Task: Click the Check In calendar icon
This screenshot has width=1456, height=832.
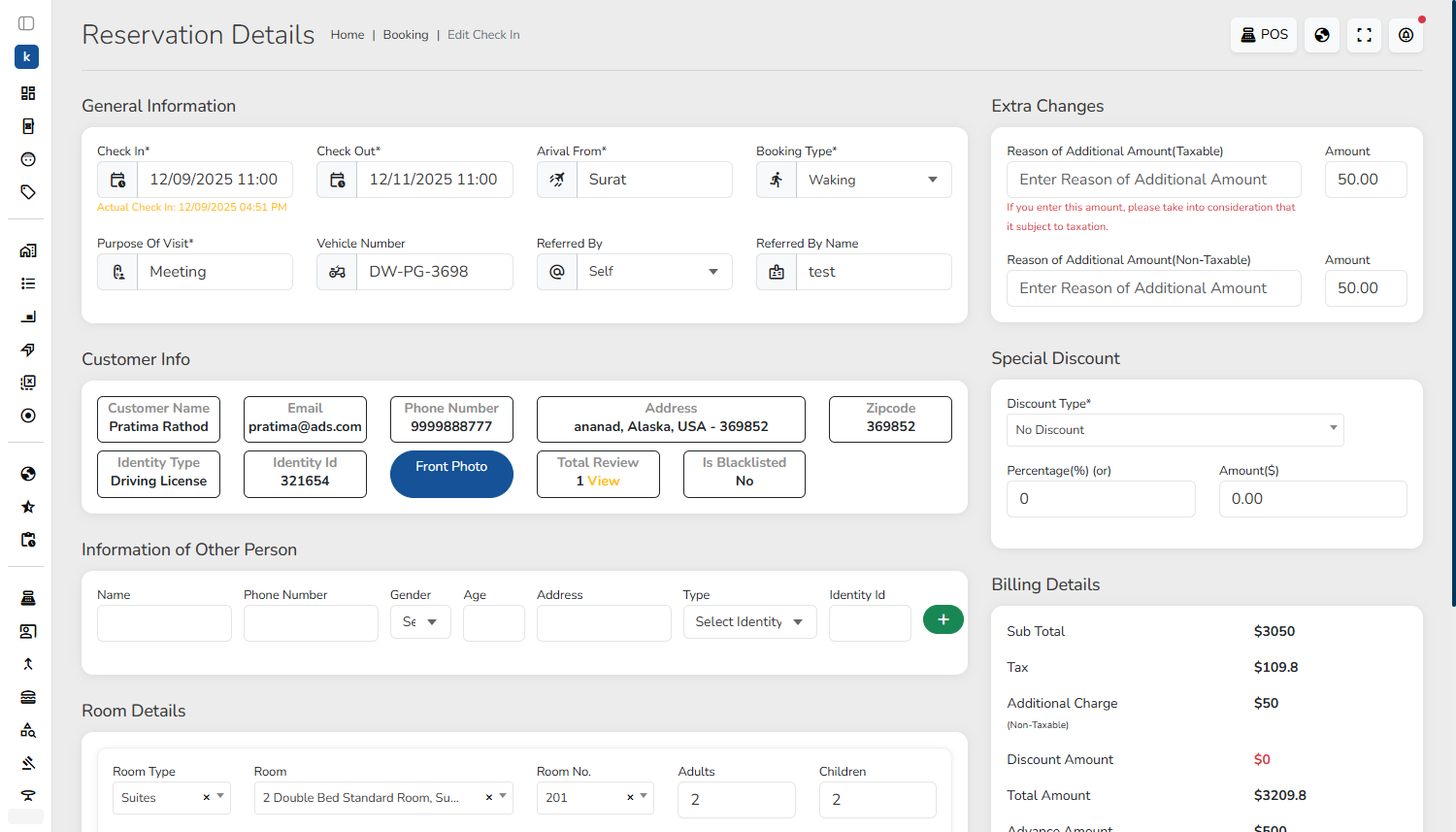Action: coord(117,180)
